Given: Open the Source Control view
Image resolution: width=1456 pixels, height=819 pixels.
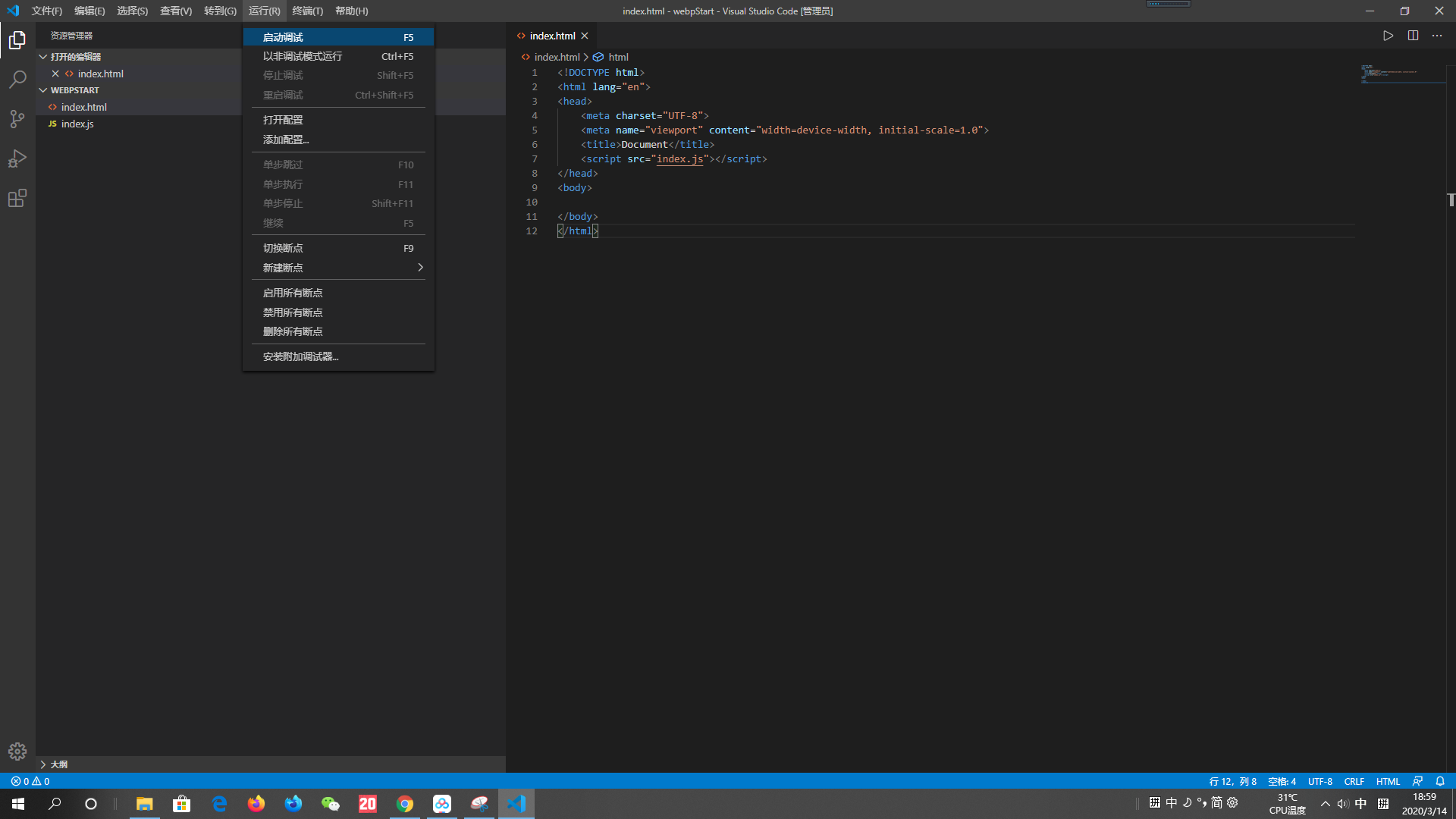Looking at the screenshot, I should 17,119.
